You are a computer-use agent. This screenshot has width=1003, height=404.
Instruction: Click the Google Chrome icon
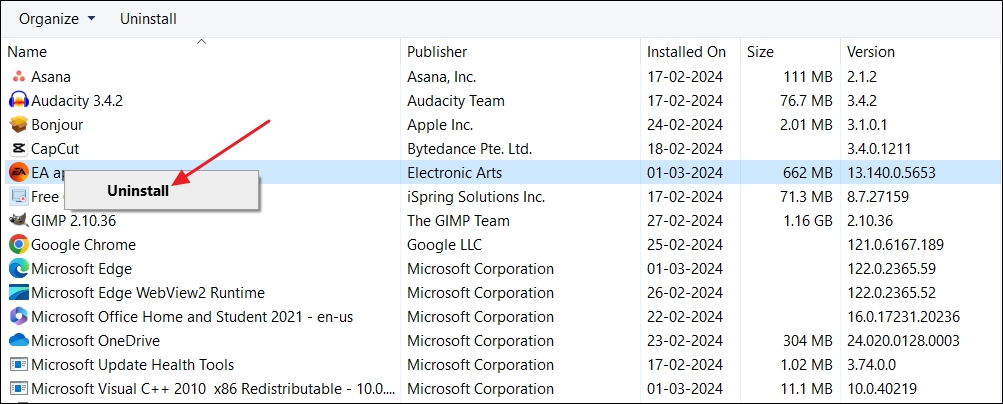pos(19,245)
